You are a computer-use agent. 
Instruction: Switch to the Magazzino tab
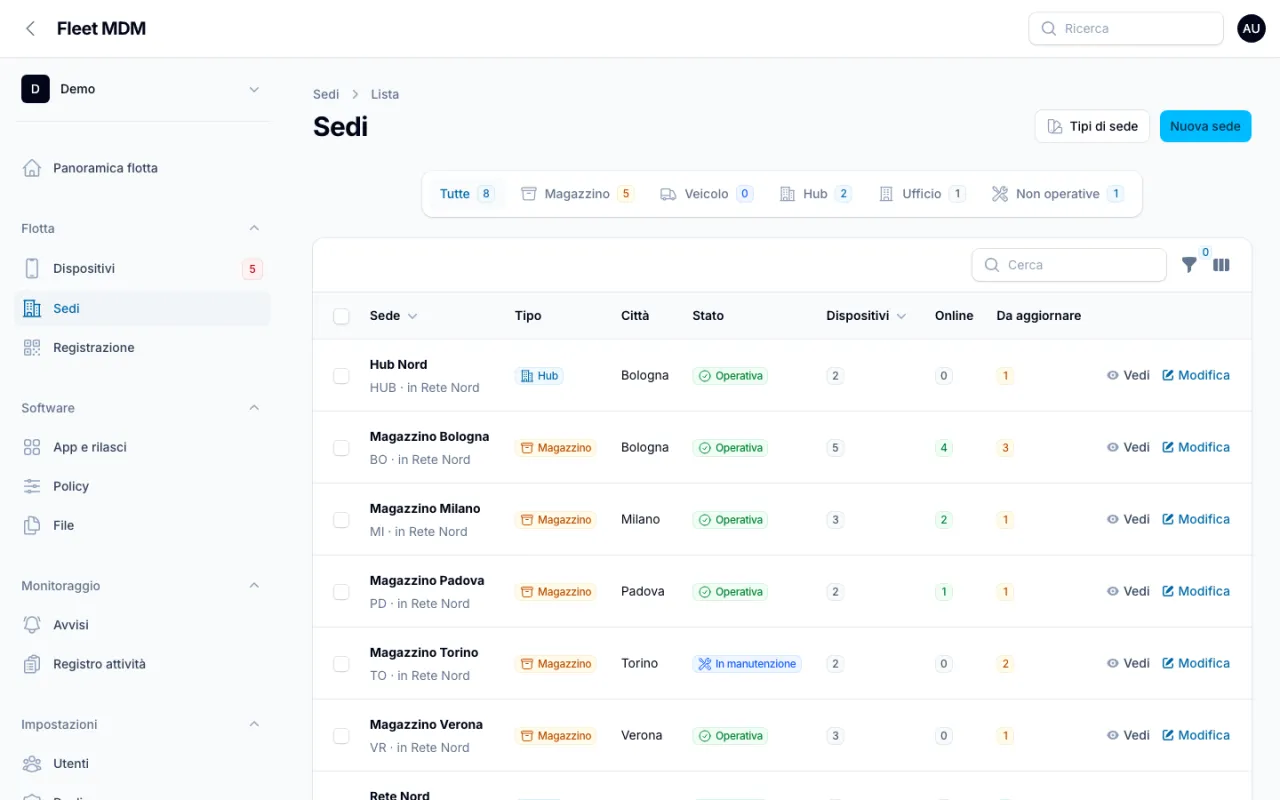pyautogui.click(x=577, y=194)
